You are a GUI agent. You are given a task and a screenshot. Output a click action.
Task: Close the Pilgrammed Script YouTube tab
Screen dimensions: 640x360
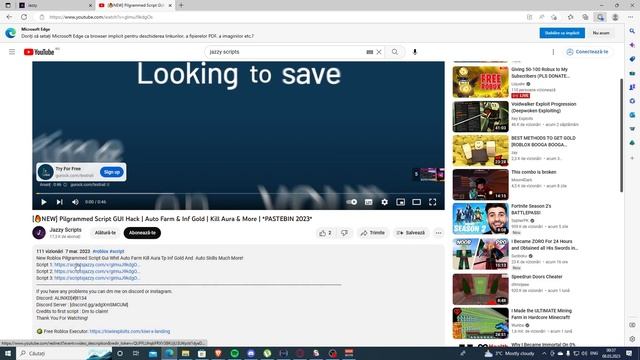click(x=170, y=5)
